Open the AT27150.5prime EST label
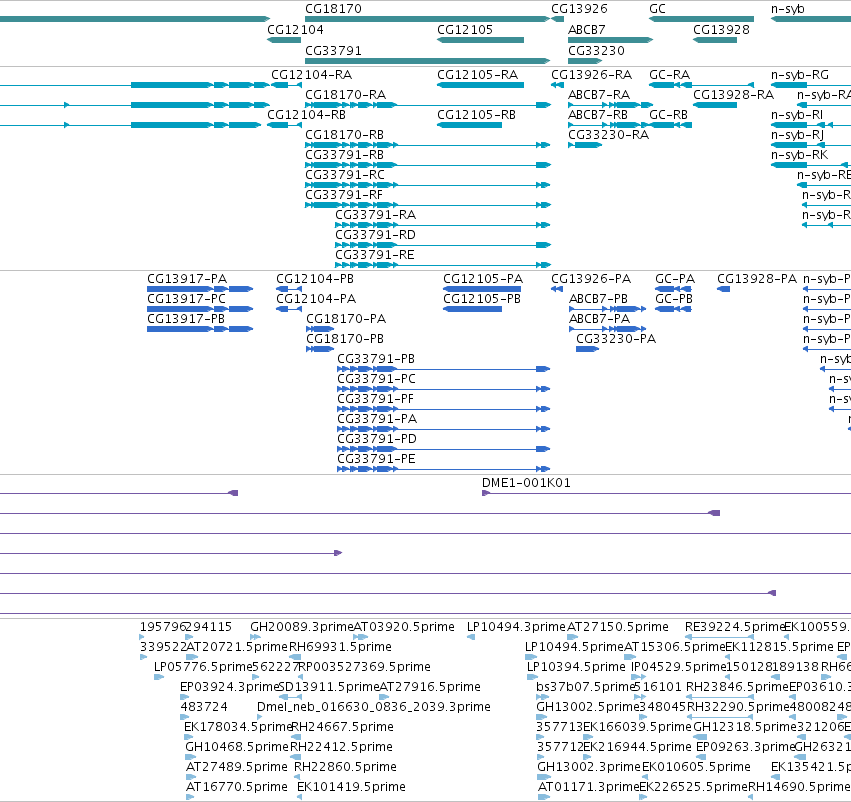This screenshot has height=802, width=851. pos(618,627)
